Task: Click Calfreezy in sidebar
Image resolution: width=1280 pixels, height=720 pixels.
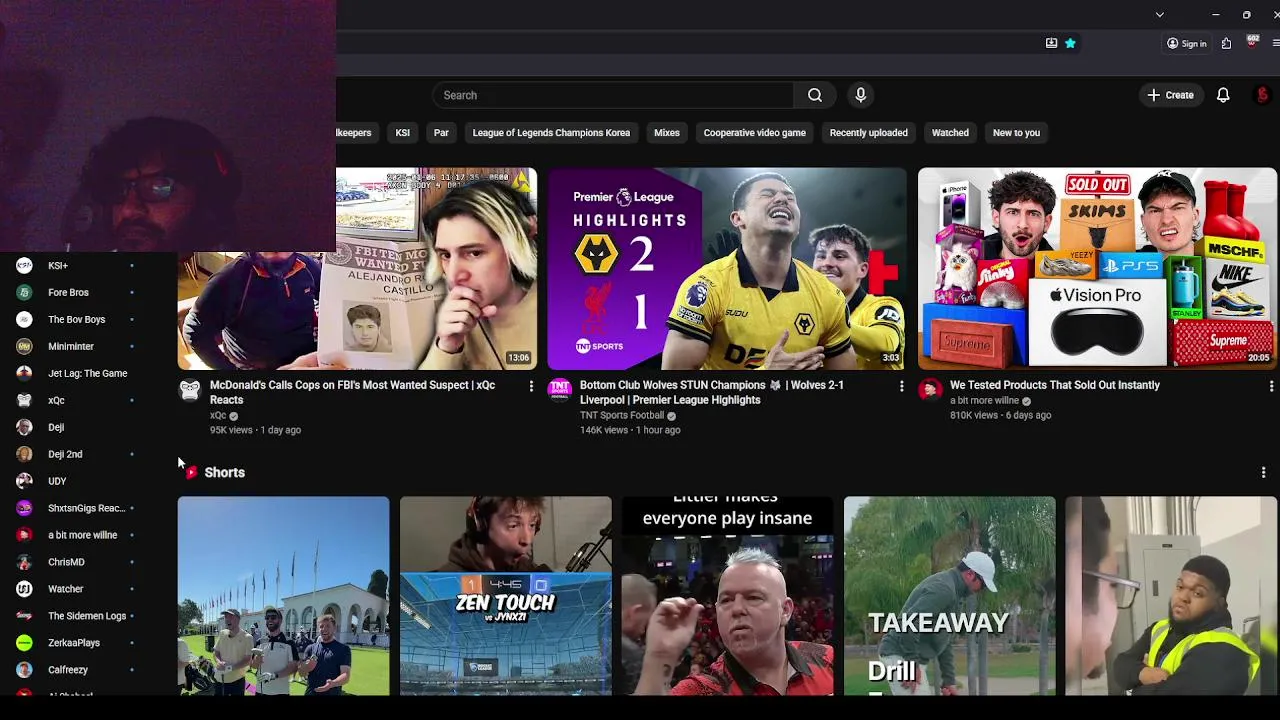Action: (x=68, y=670)
